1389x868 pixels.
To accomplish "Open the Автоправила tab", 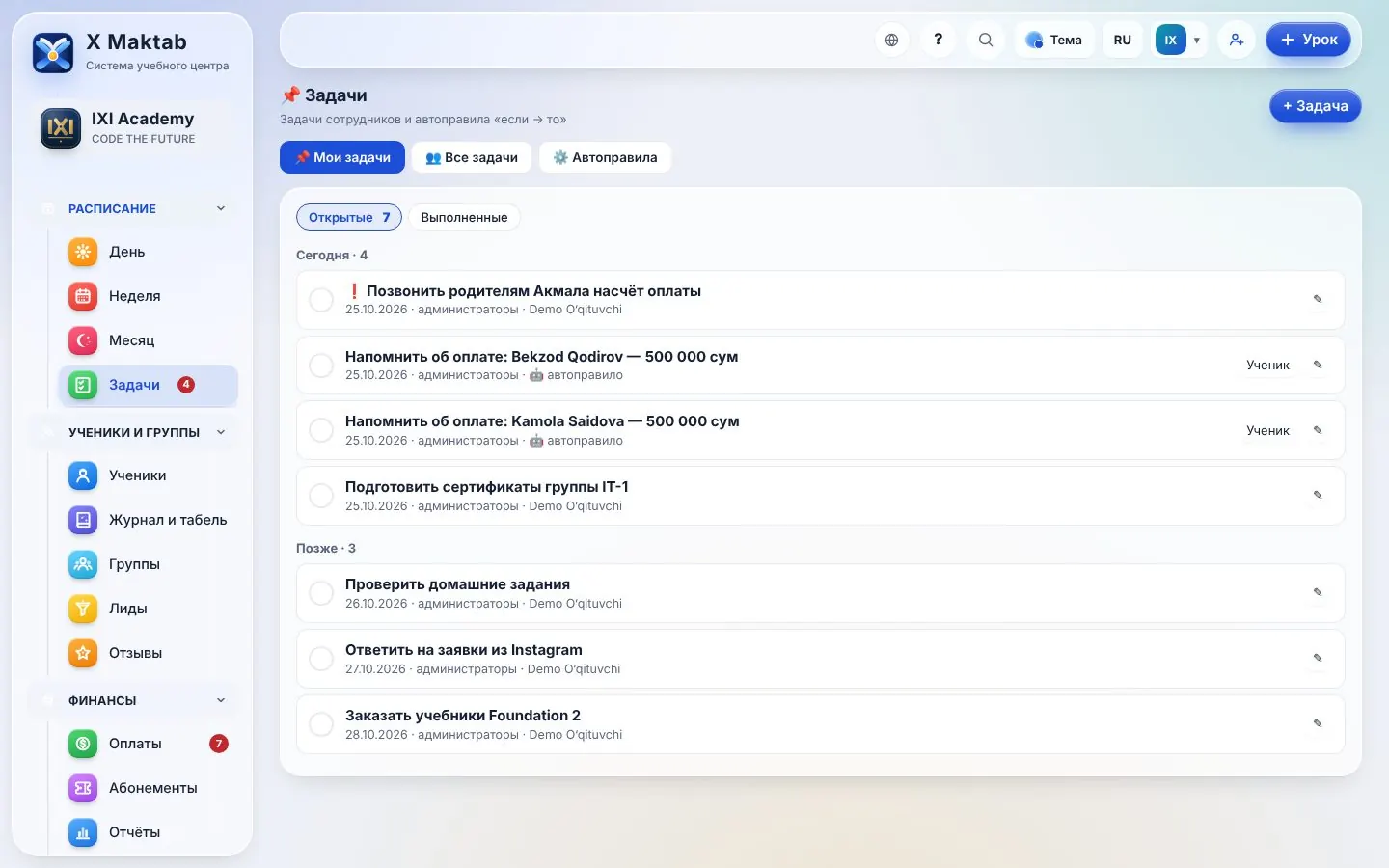I will point(605,157).
